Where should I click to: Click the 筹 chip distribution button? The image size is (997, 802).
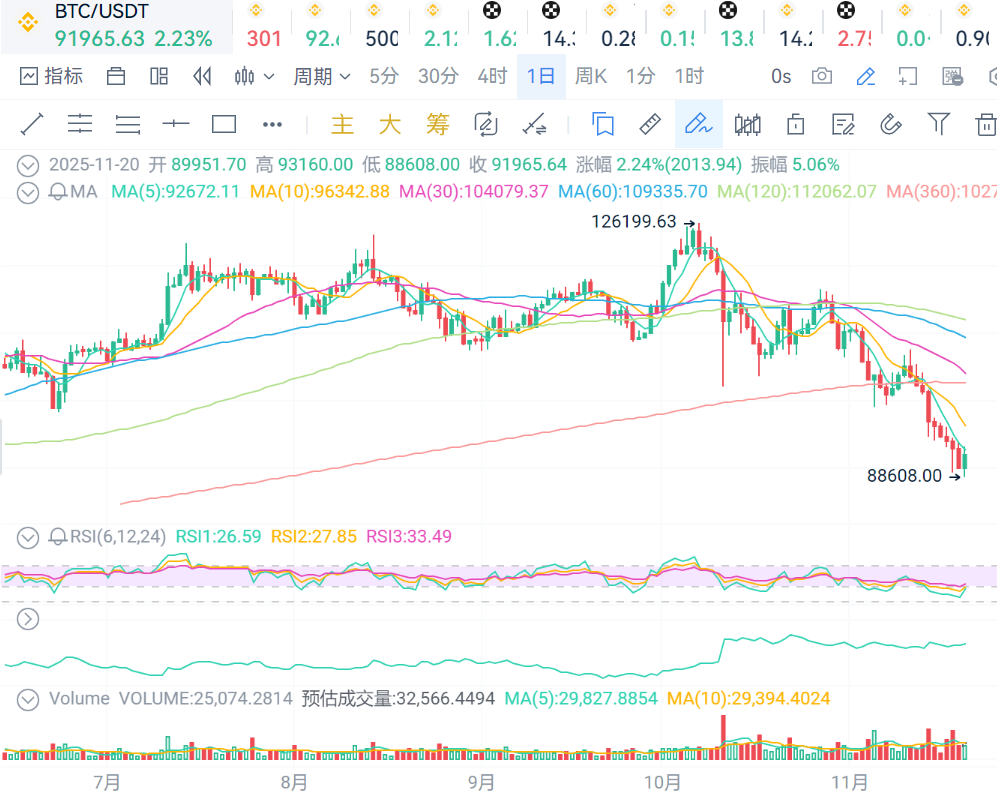coord(438,124)
